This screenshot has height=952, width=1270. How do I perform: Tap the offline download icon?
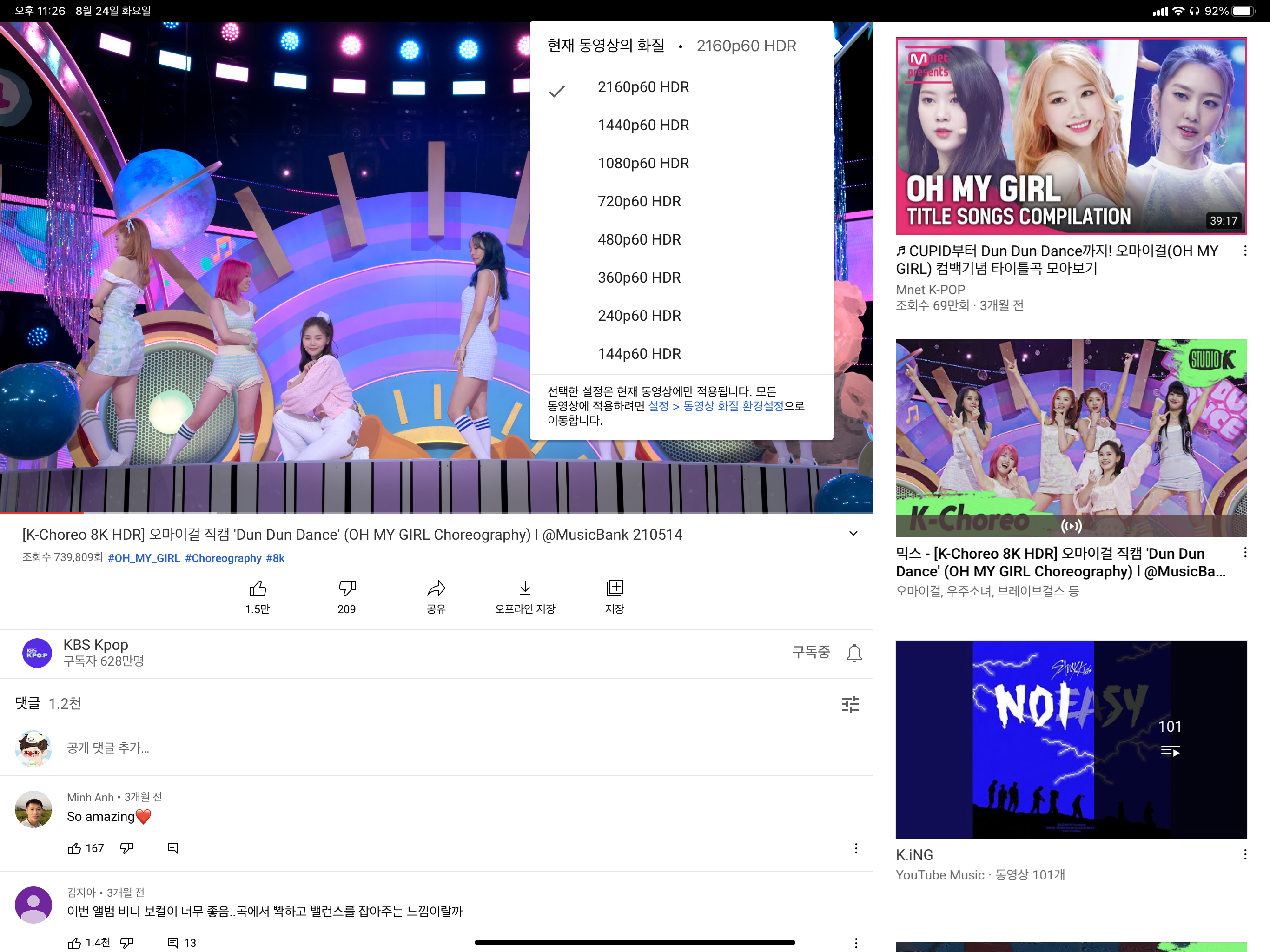tap(525, 589)
